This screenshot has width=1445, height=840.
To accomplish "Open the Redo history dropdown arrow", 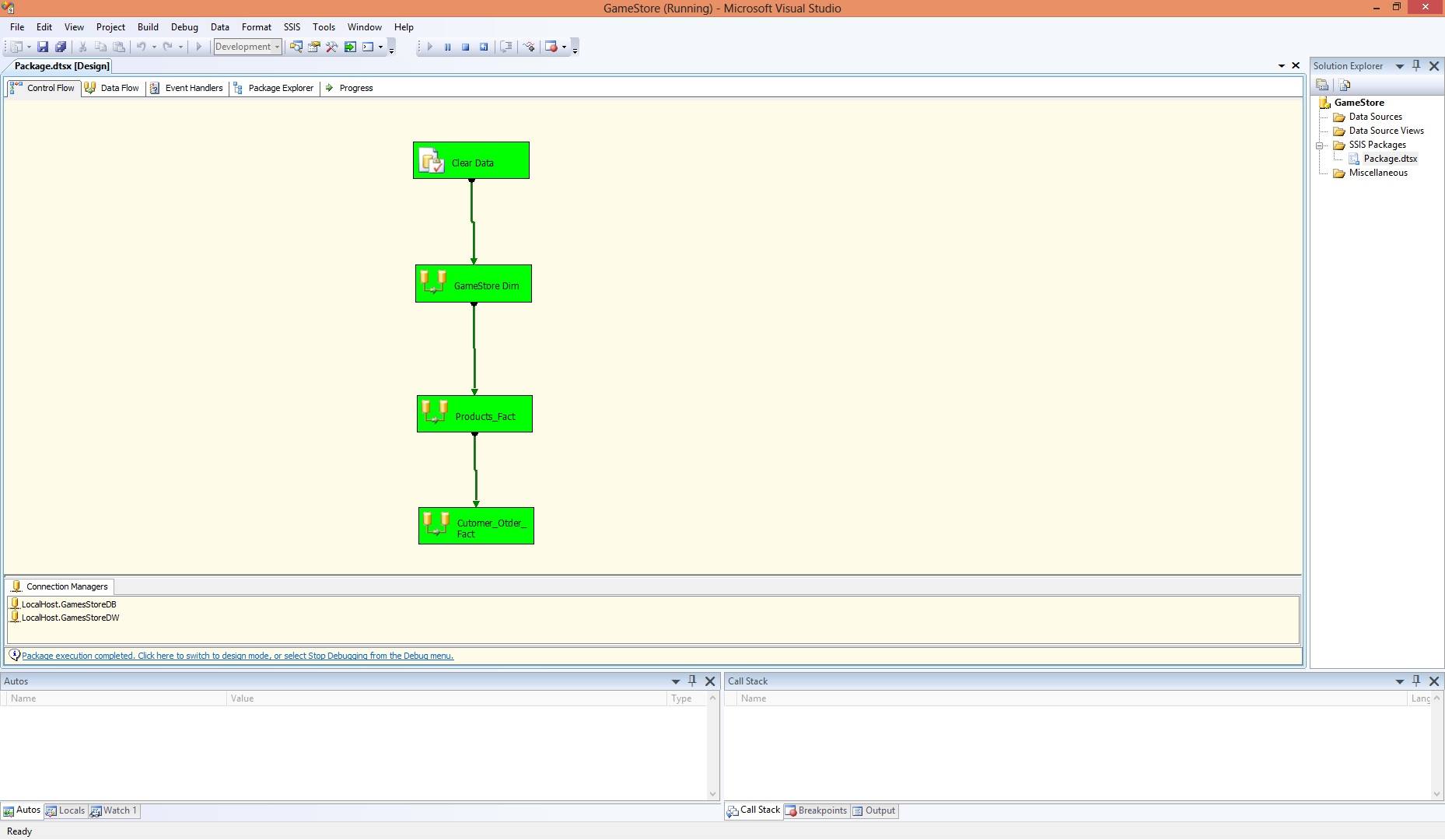I will coord(180,47).
